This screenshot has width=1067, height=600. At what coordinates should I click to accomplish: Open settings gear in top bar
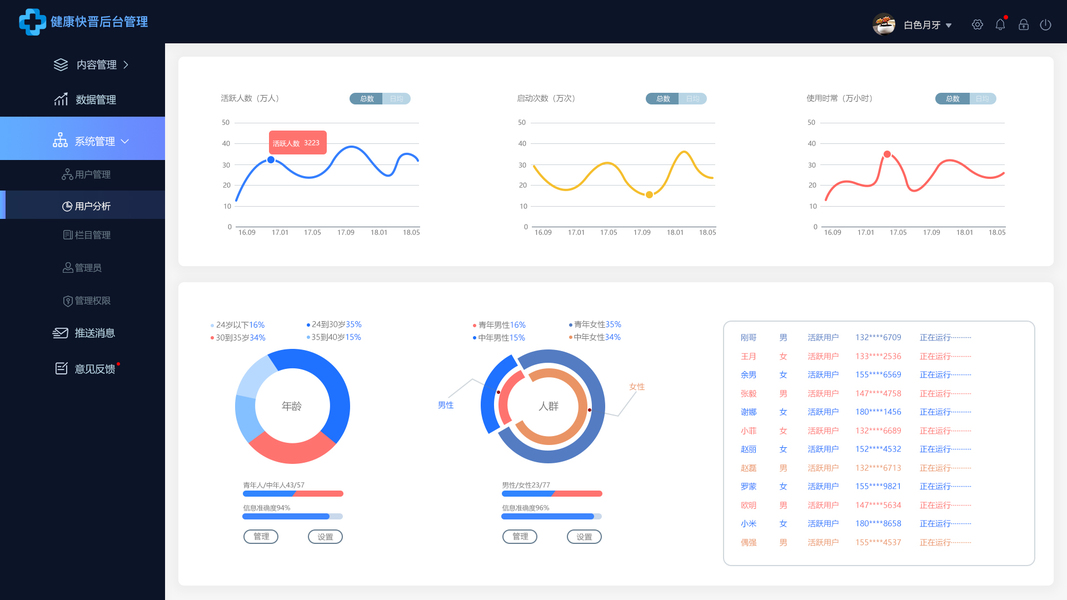tap(977, 24)
